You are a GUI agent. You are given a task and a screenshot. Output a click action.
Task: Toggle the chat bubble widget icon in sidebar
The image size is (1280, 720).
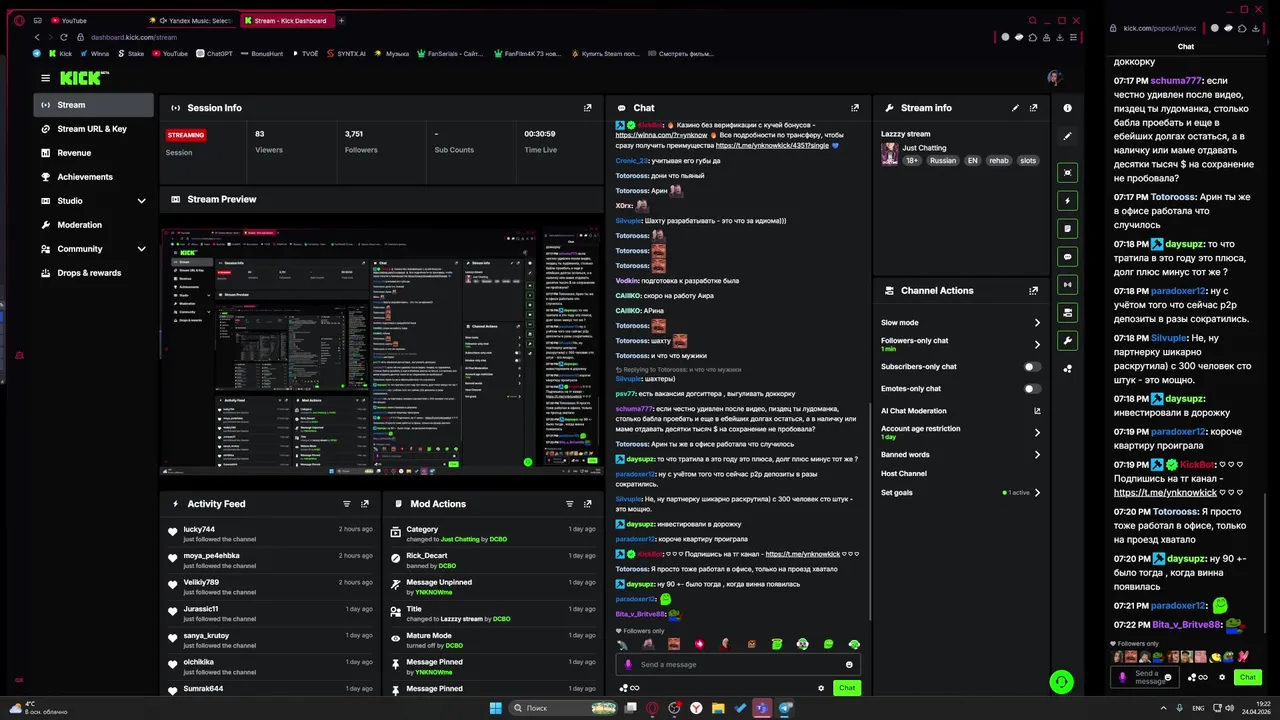(1068, 256)
